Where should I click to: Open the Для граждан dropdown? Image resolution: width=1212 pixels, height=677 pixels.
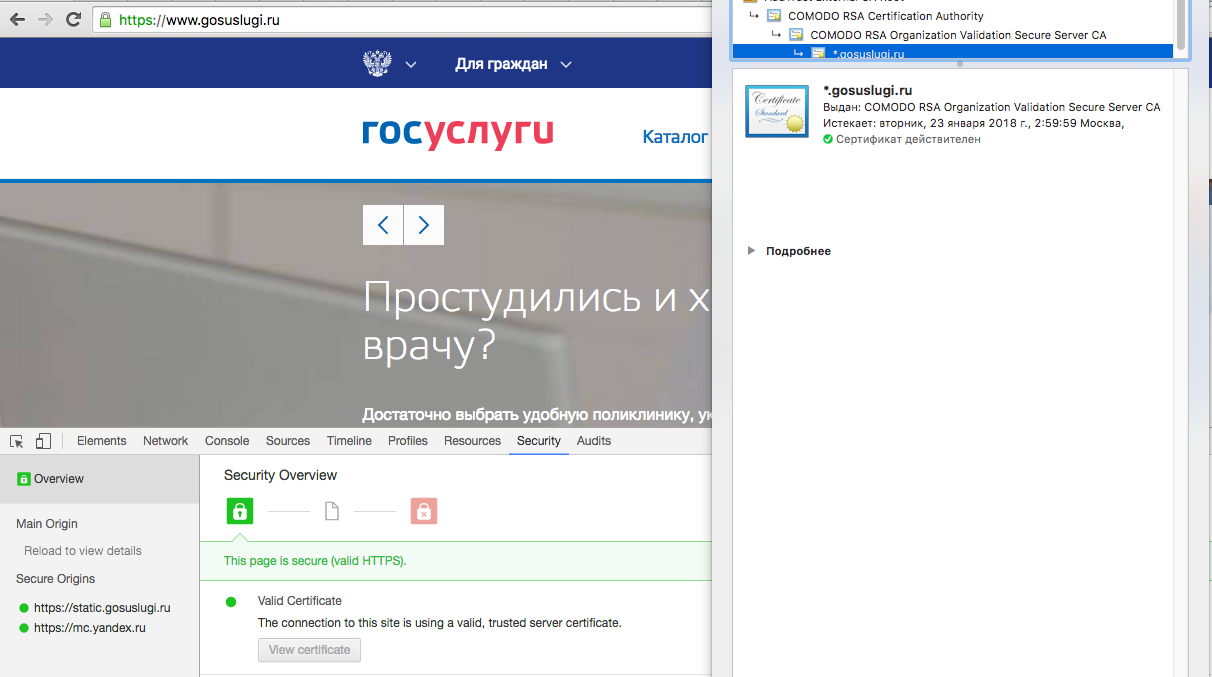click(x=513, y=64)
